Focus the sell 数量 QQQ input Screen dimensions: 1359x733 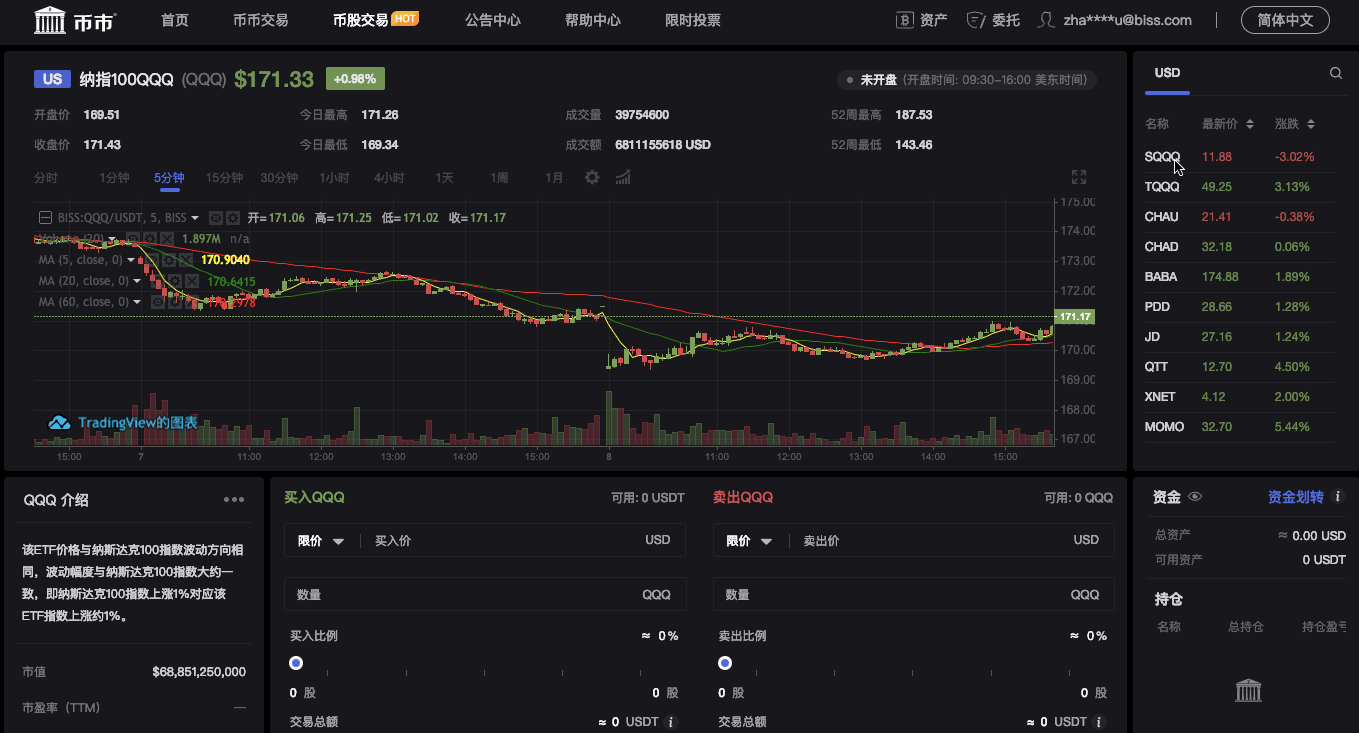914,594
